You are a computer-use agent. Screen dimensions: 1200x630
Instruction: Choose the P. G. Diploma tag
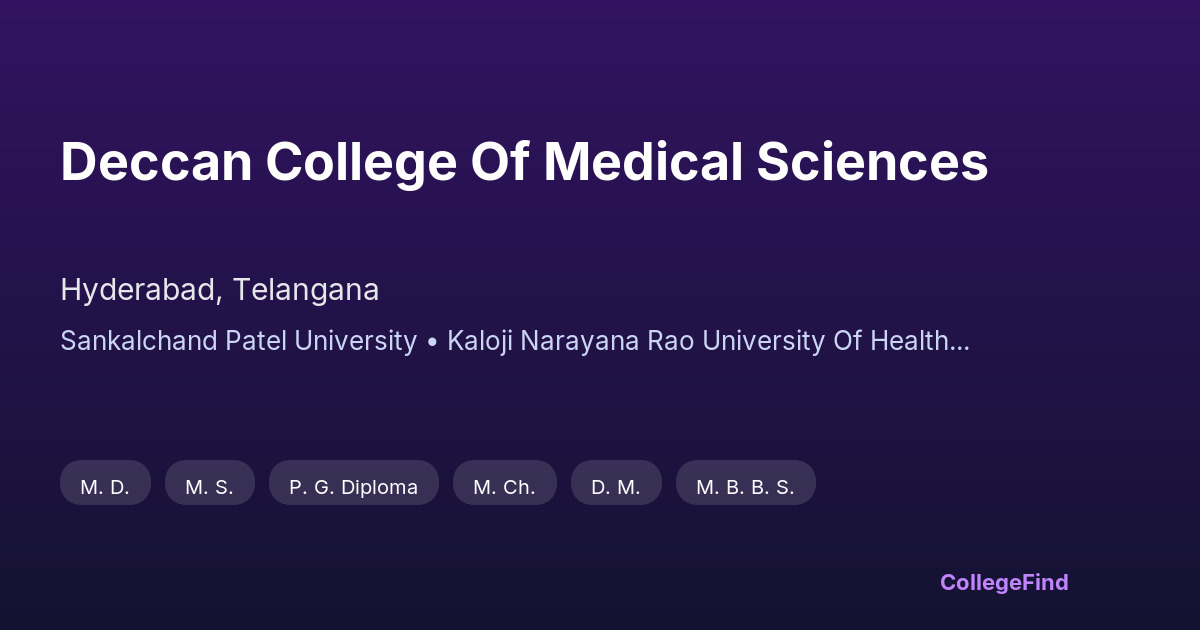coord(354,487)
